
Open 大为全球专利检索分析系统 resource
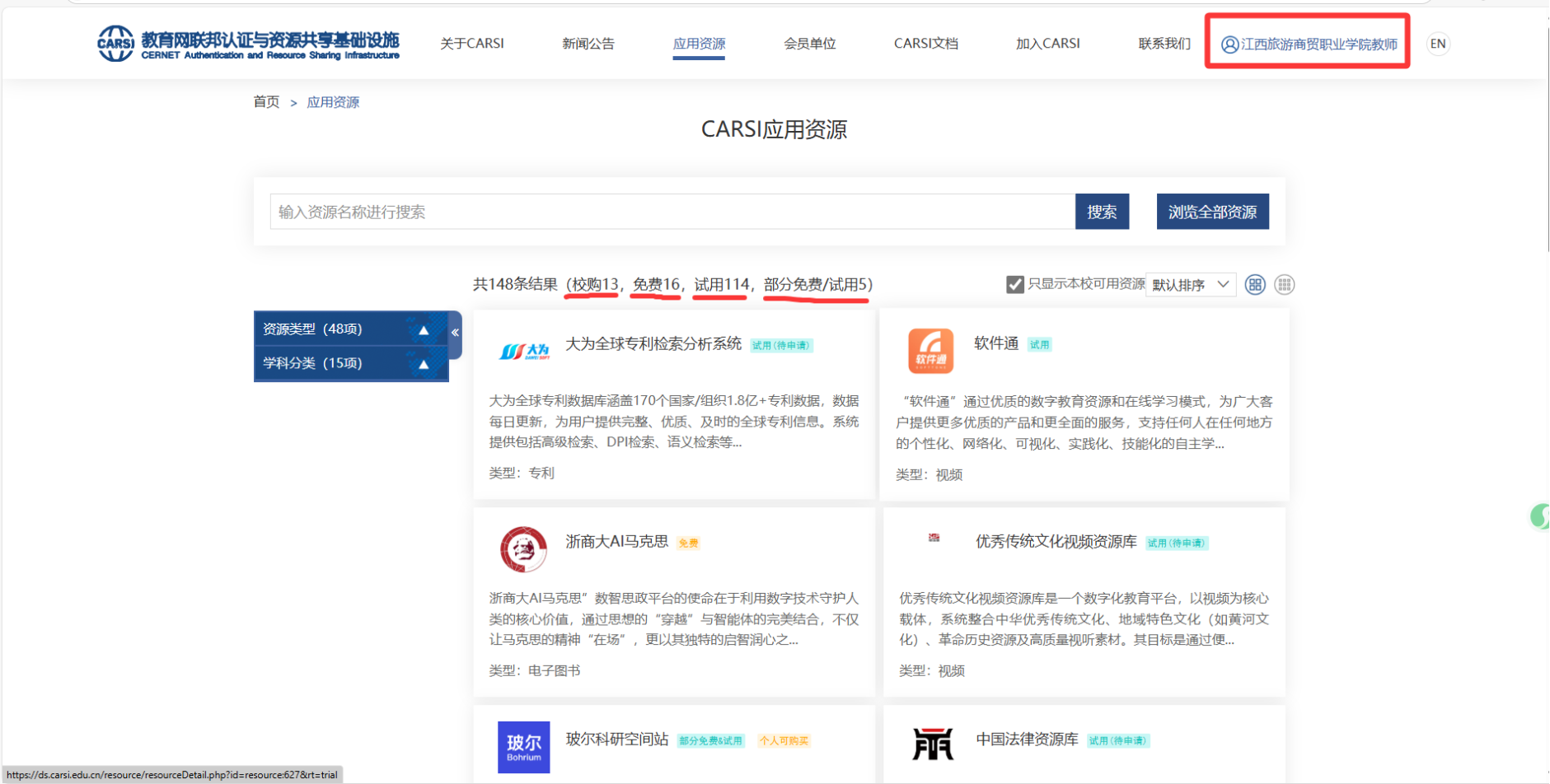point(653,343)
